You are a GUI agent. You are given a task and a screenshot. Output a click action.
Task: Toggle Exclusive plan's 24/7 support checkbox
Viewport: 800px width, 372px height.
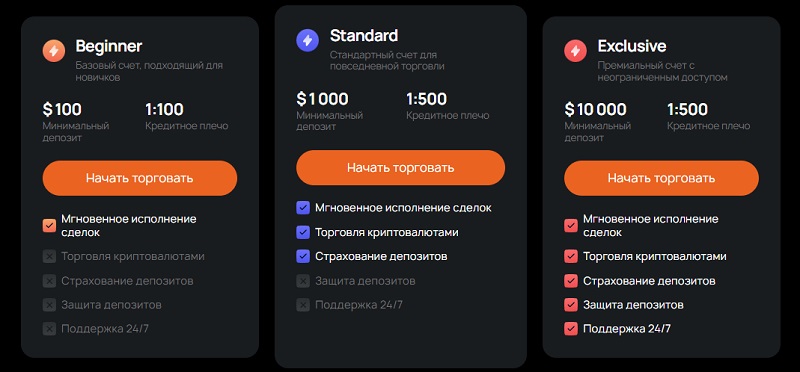(571, 329)
